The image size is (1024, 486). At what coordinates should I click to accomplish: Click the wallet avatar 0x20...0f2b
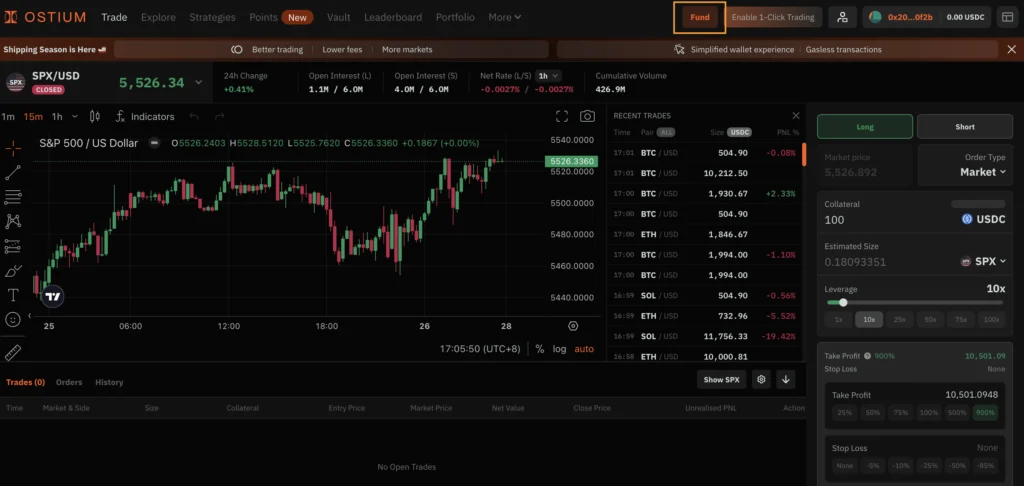coord(875,17)
